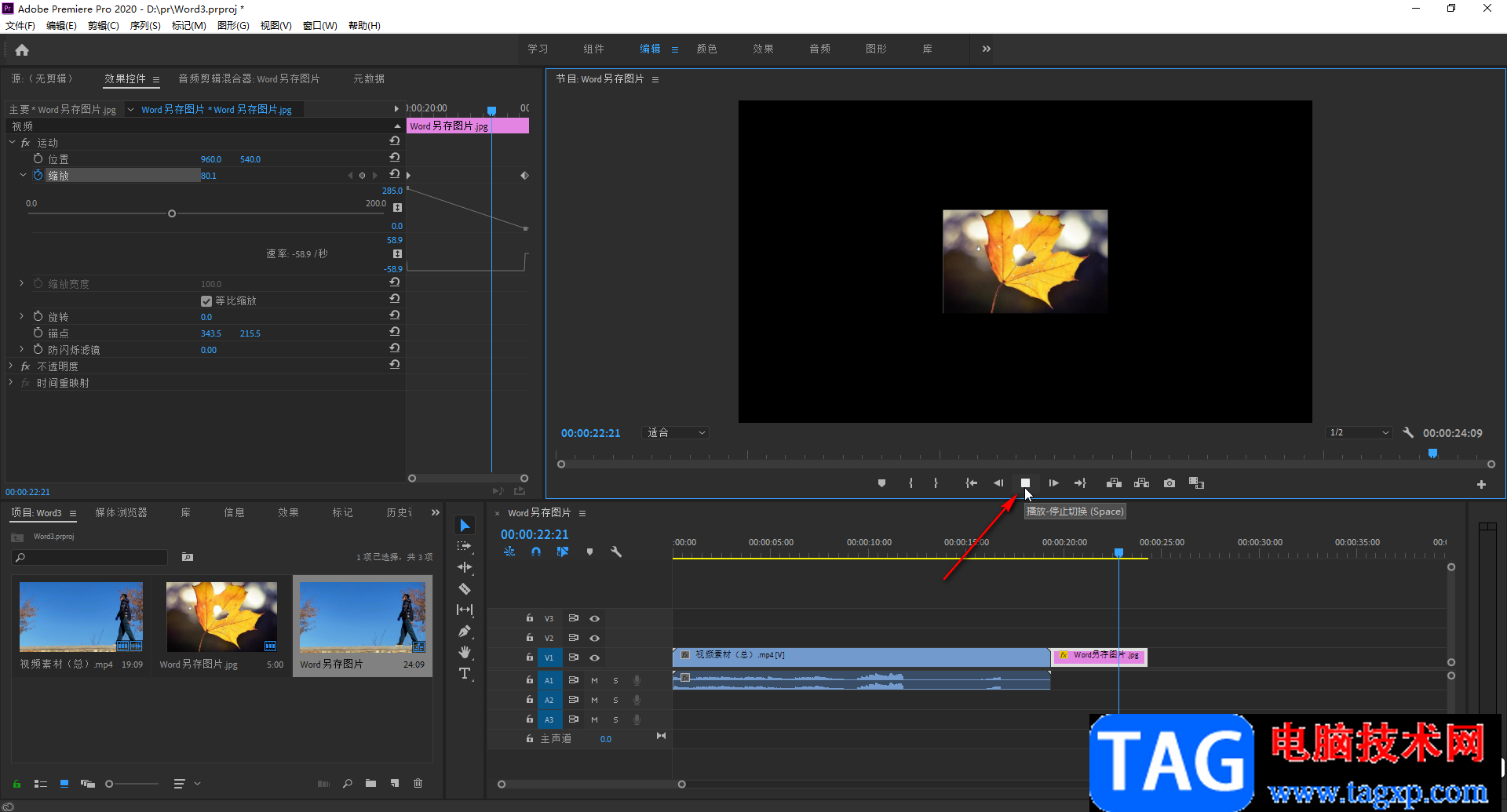
Task: Step back one frame
Action: pyautogui.click(x=998, y=483)
